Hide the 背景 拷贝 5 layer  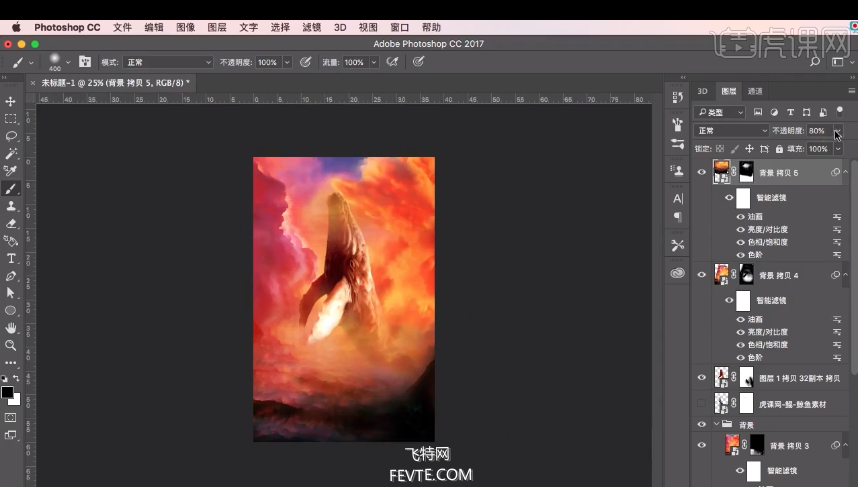[x=702, y=172]
